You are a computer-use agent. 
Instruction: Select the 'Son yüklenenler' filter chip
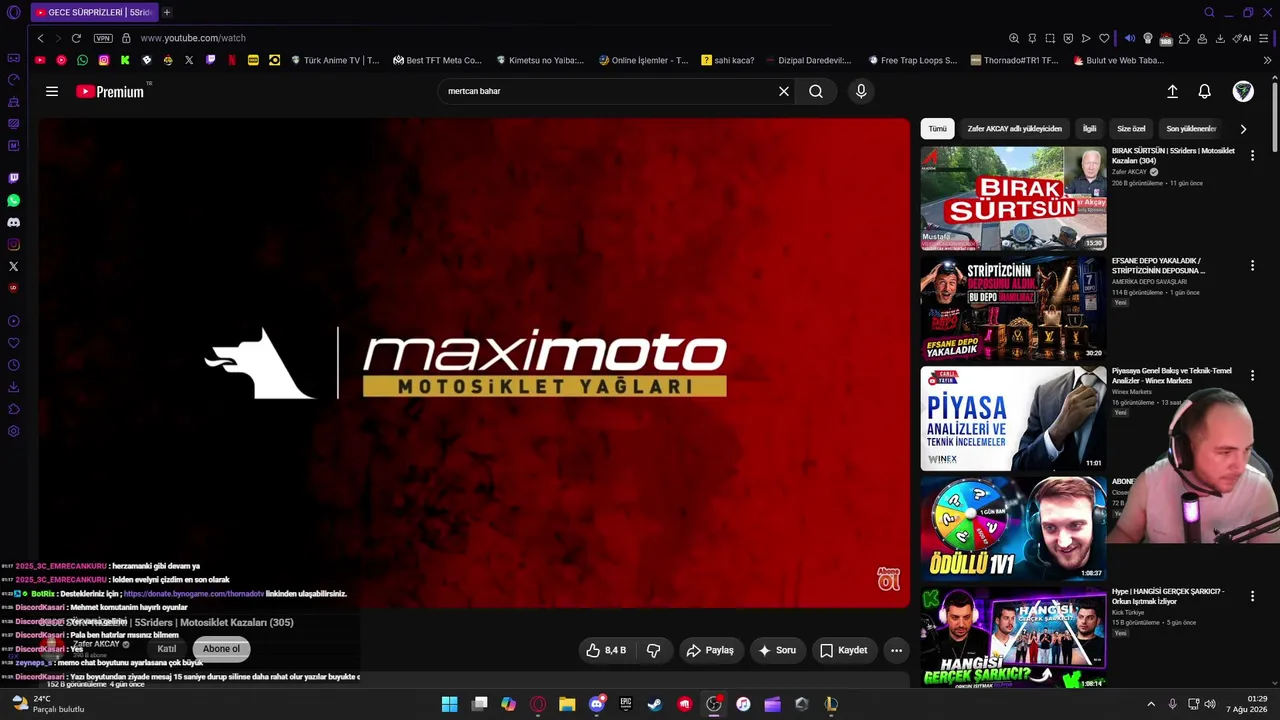point(1191,129)
